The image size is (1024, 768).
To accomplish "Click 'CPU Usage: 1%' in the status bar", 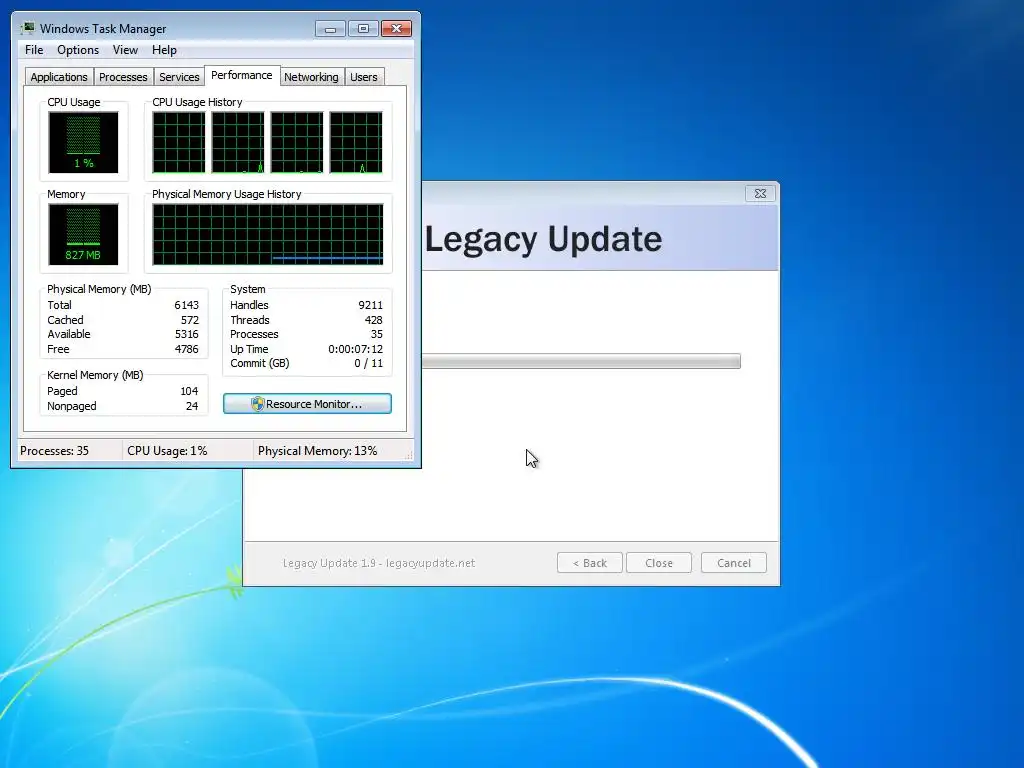I will pyautogui.click(x=167, y=451).
